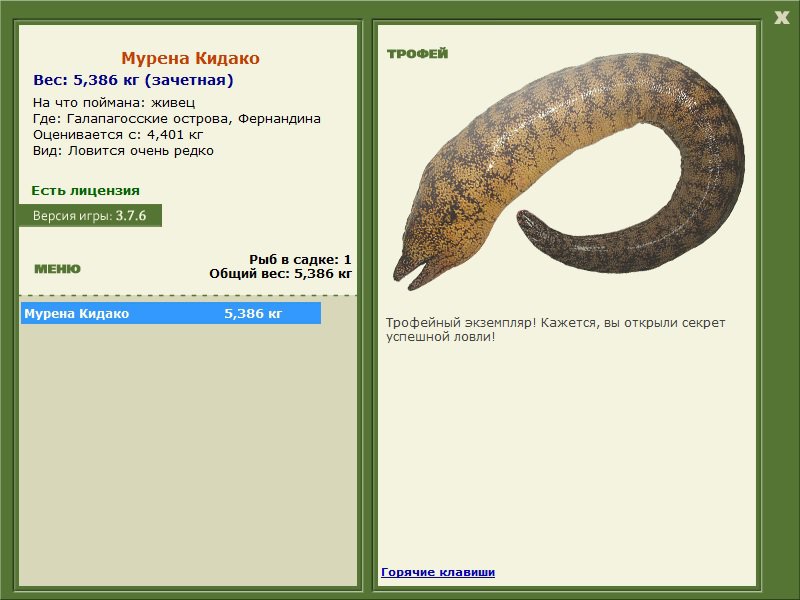Click the orange Мурена Кидако title
This screenshot has width=800, height=600.
pyautogui.click(x=190, y=58)
